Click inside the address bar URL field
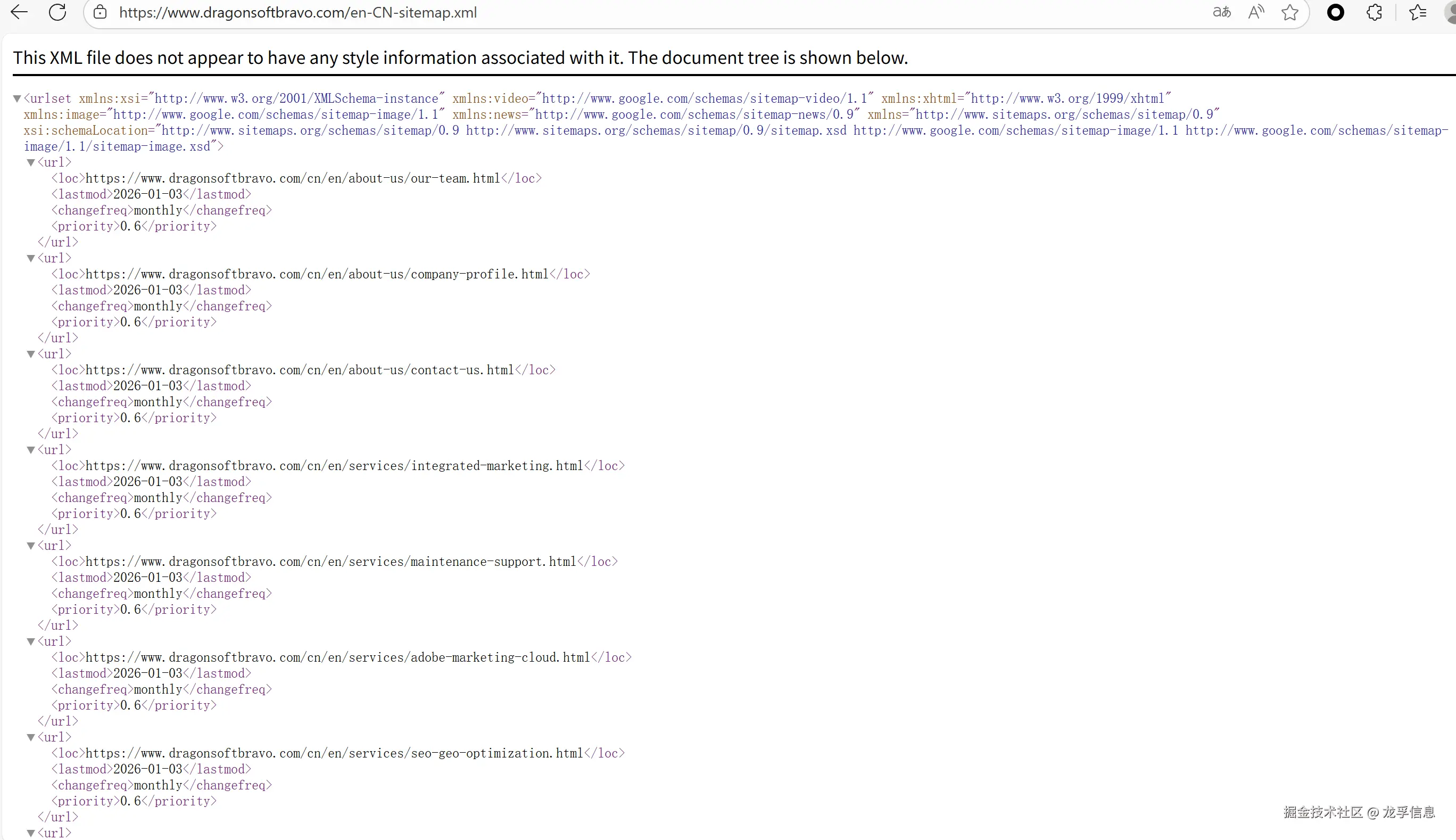This screenshot has height=840, width=1456. pos(298,12)
